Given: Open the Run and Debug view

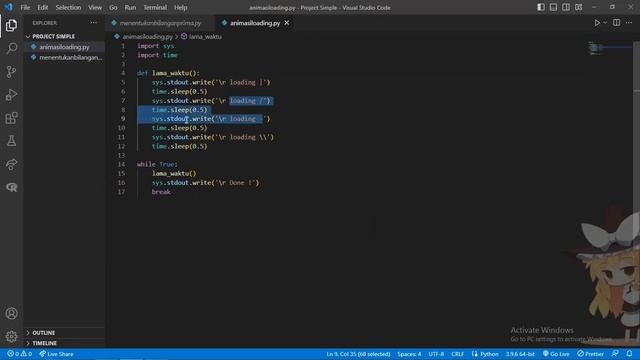Looking at the screenshot, I should point(11,95).
